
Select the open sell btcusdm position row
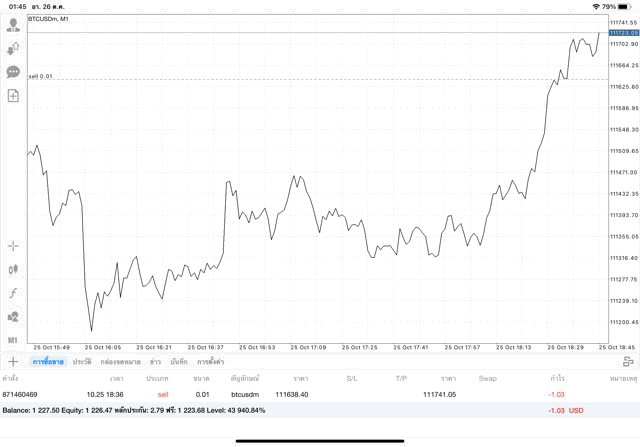point(300,395)
